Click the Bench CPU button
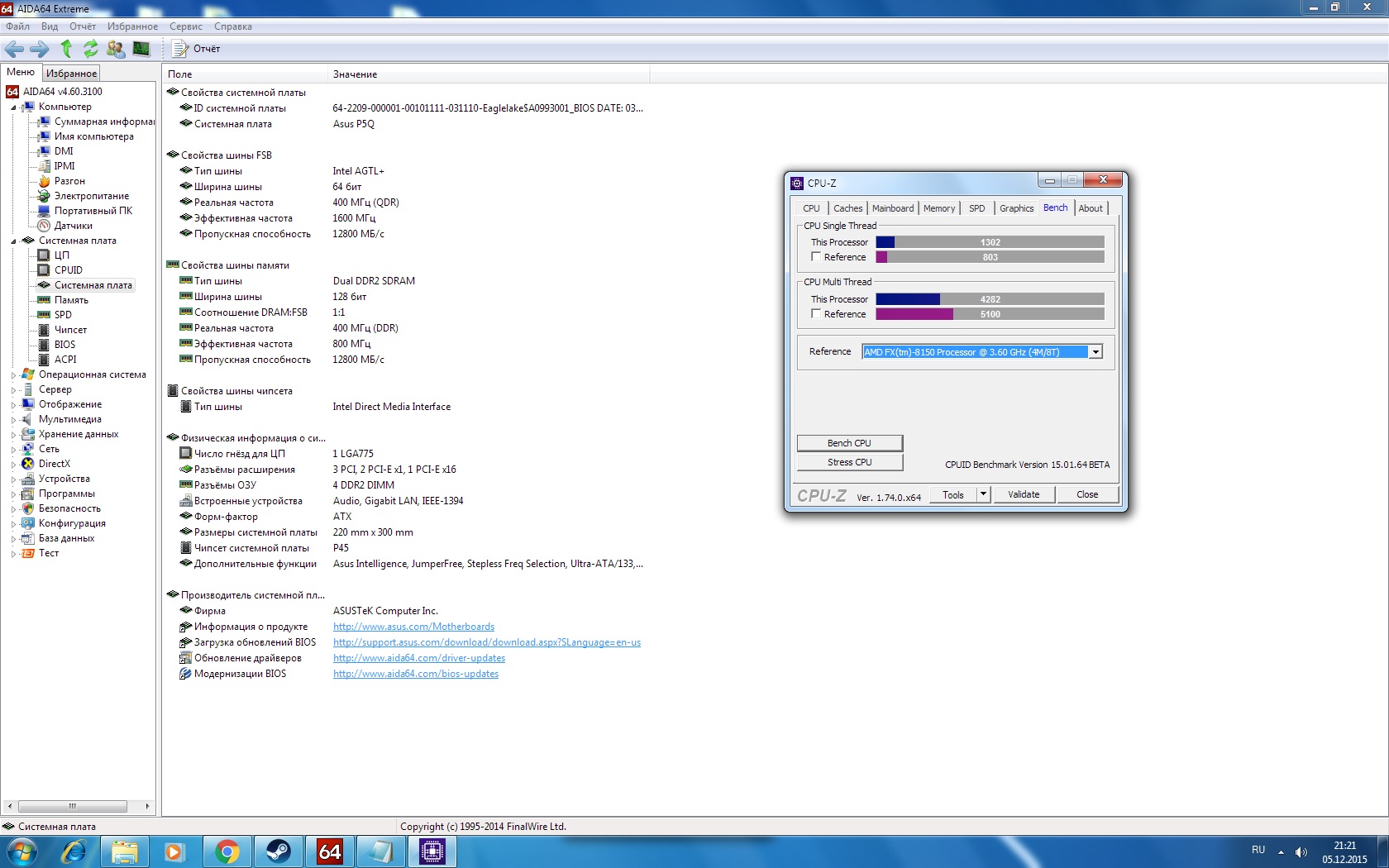Viewport: 1389px width, 868px height. tap(849, 443)
